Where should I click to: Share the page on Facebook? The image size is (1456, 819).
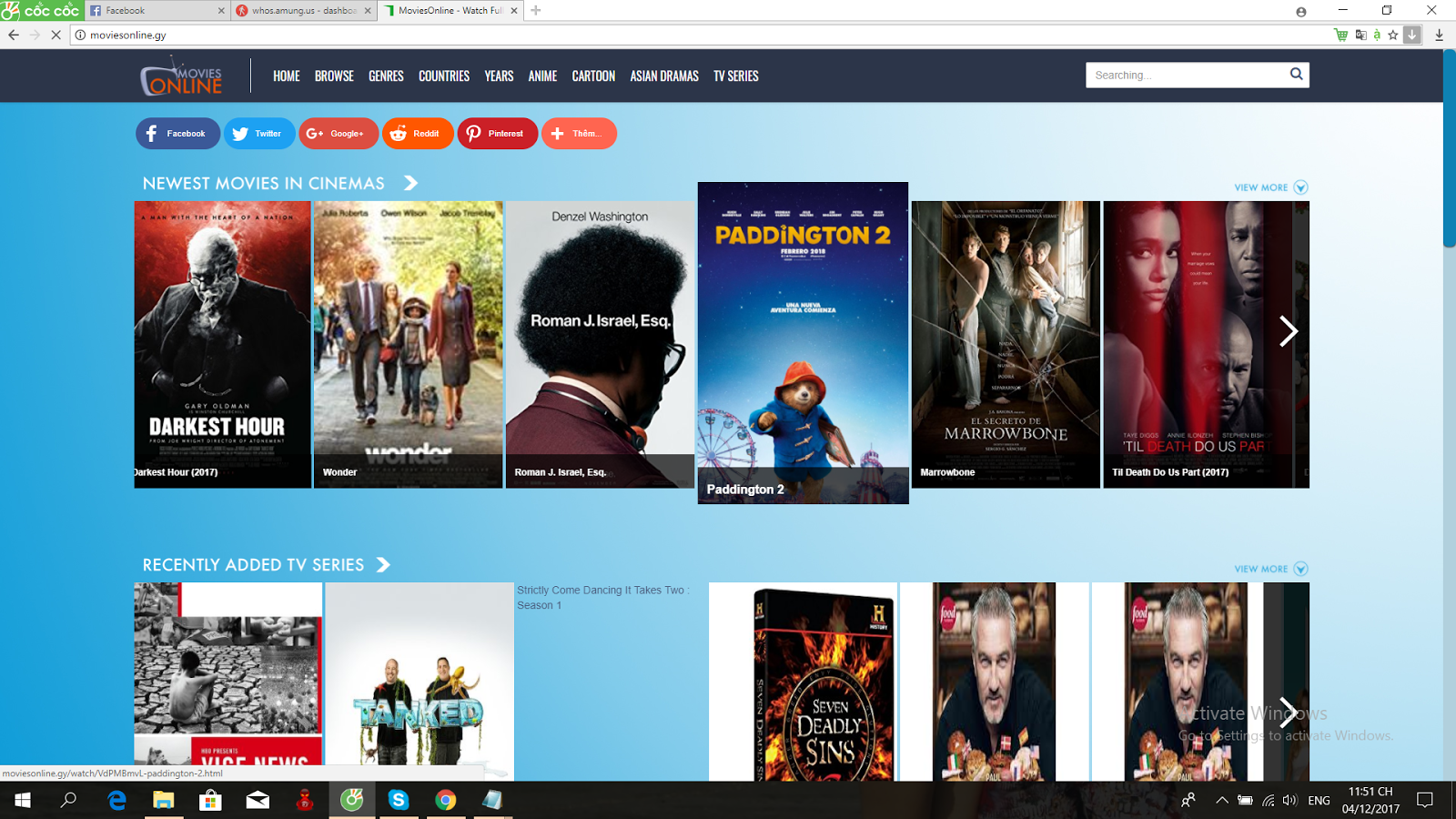pos(177,134)
